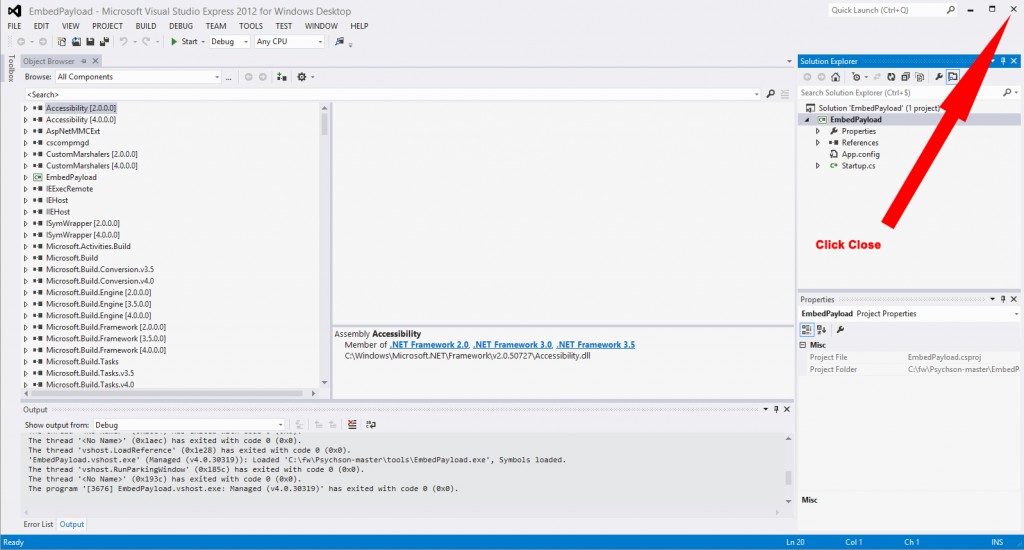1024x550 pixels.
Task: Open the Toolbox side tab
Action: (10, 69)
